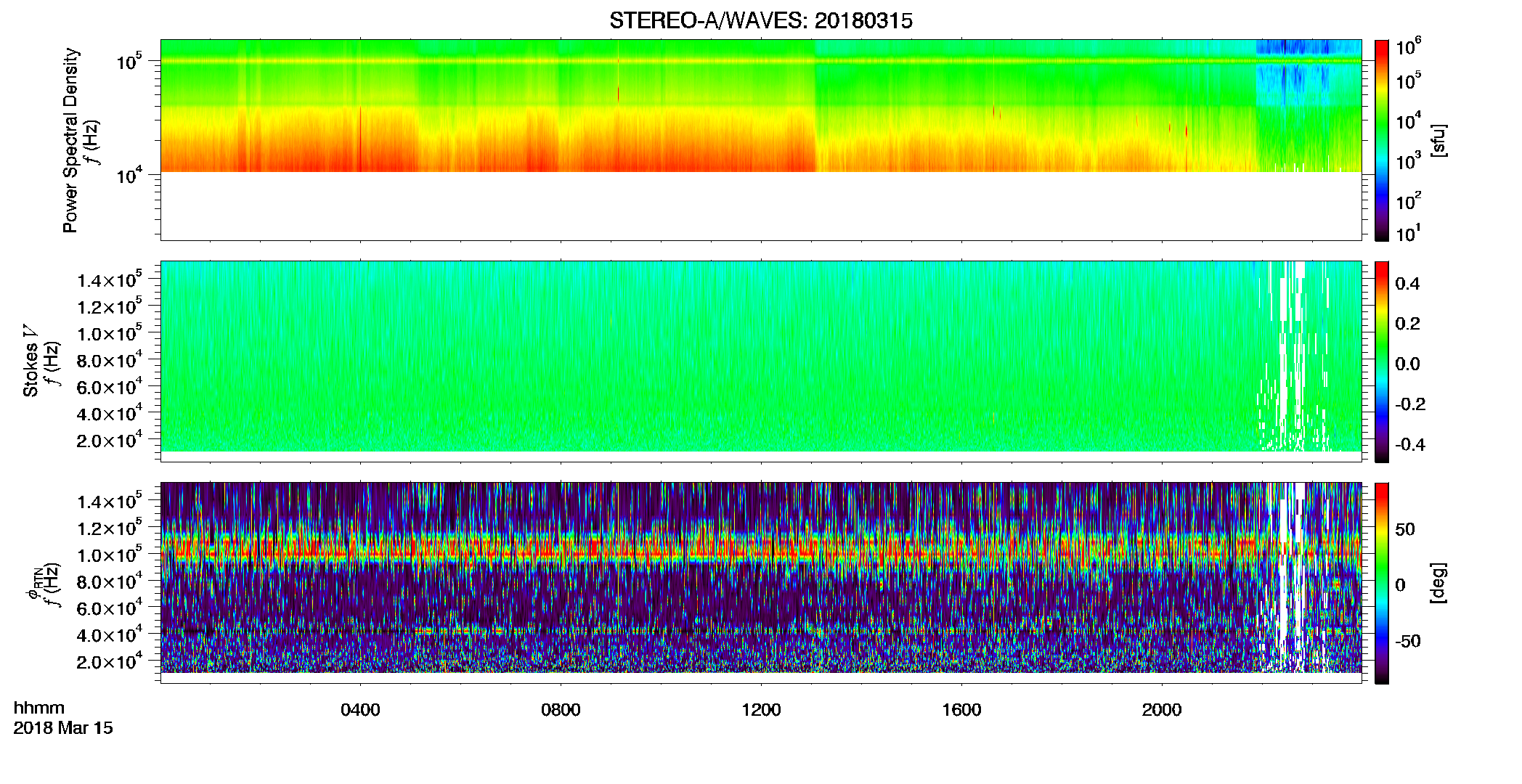
Task: Click the bright 100 kHz line in top spectrogram
Action: pos(760,62)
